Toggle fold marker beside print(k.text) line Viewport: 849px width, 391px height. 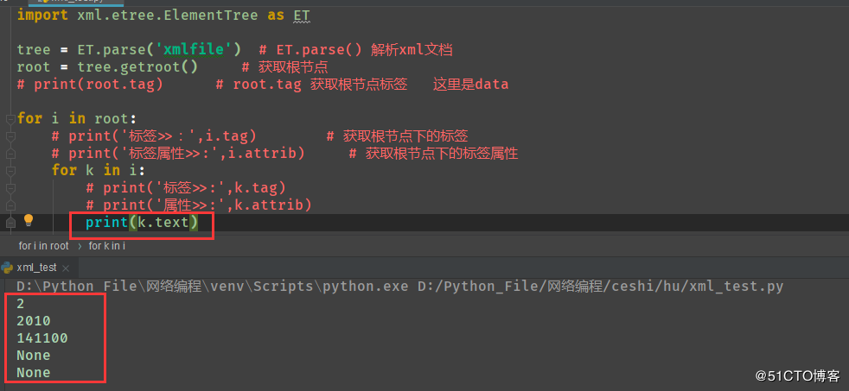[9, 223]
